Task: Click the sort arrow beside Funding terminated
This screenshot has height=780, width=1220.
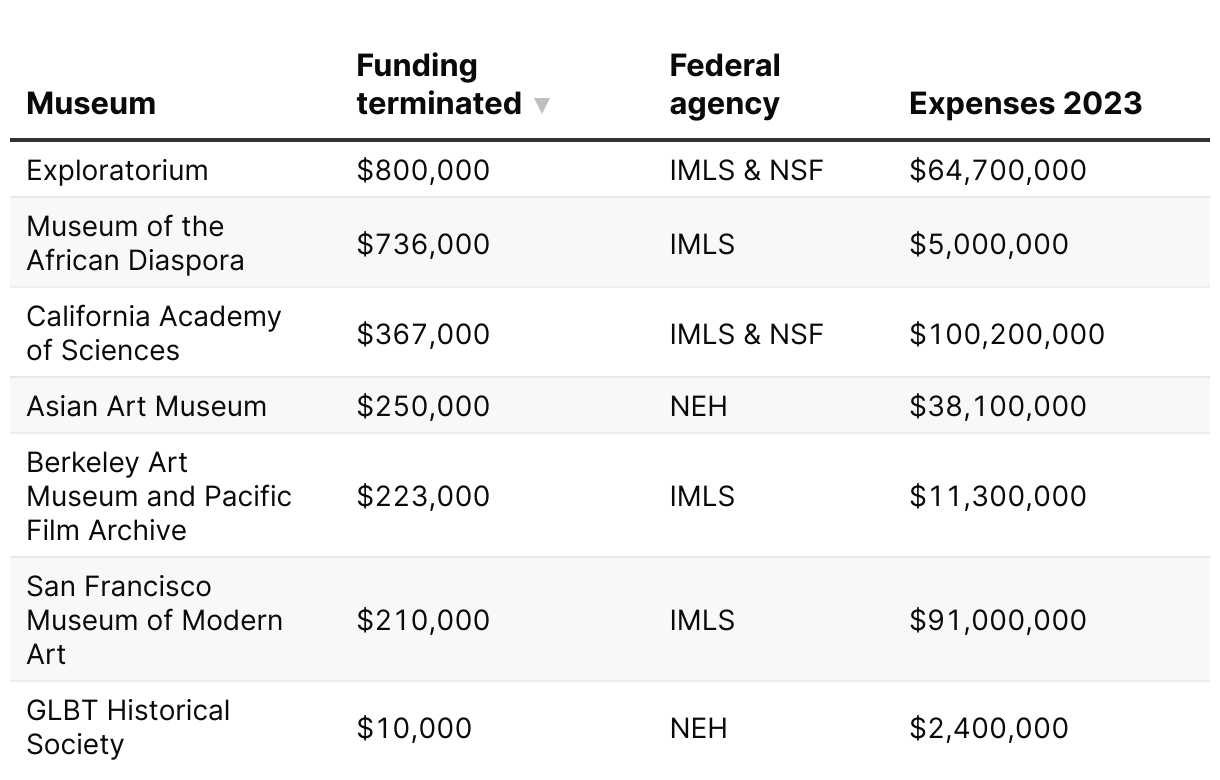Action: pyautogui.click(x=542, y=105)
